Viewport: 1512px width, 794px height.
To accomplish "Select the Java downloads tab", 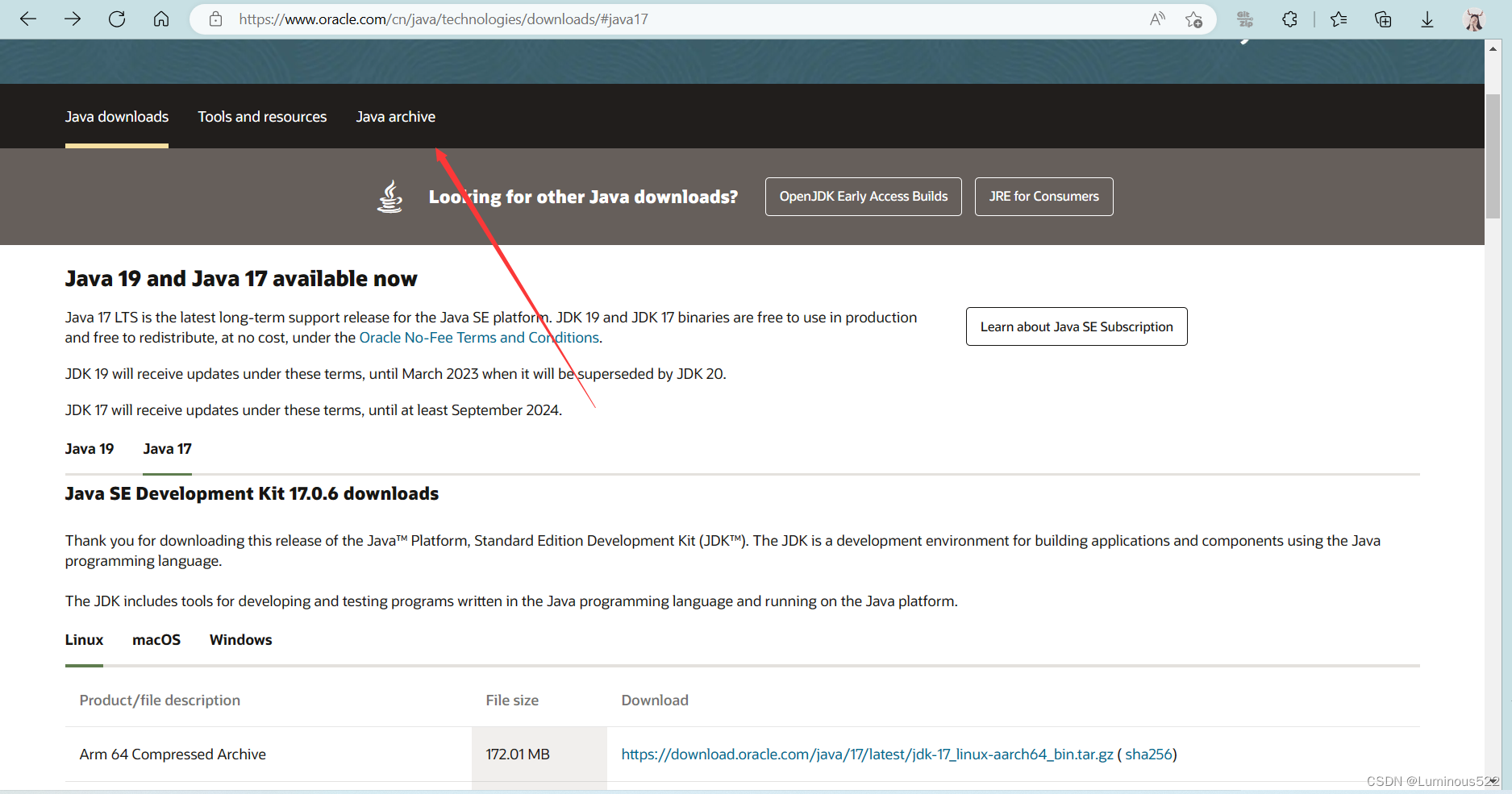I will (x=117, y=117).
